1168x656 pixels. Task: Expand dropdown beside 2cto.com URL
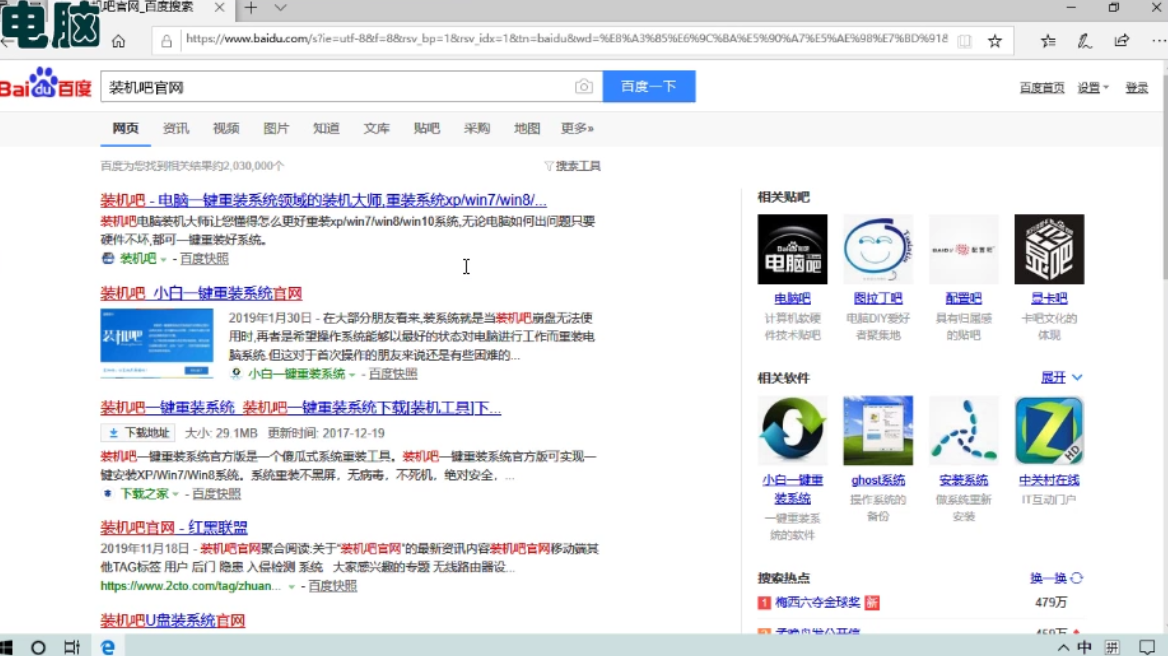(x=292, y=587)
